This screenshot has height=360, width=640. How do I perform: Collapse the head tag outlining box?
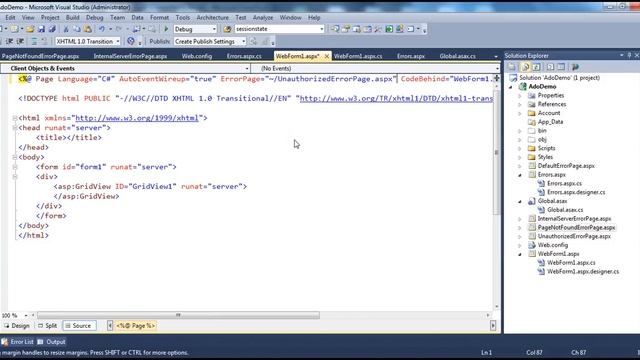point(15,128)
